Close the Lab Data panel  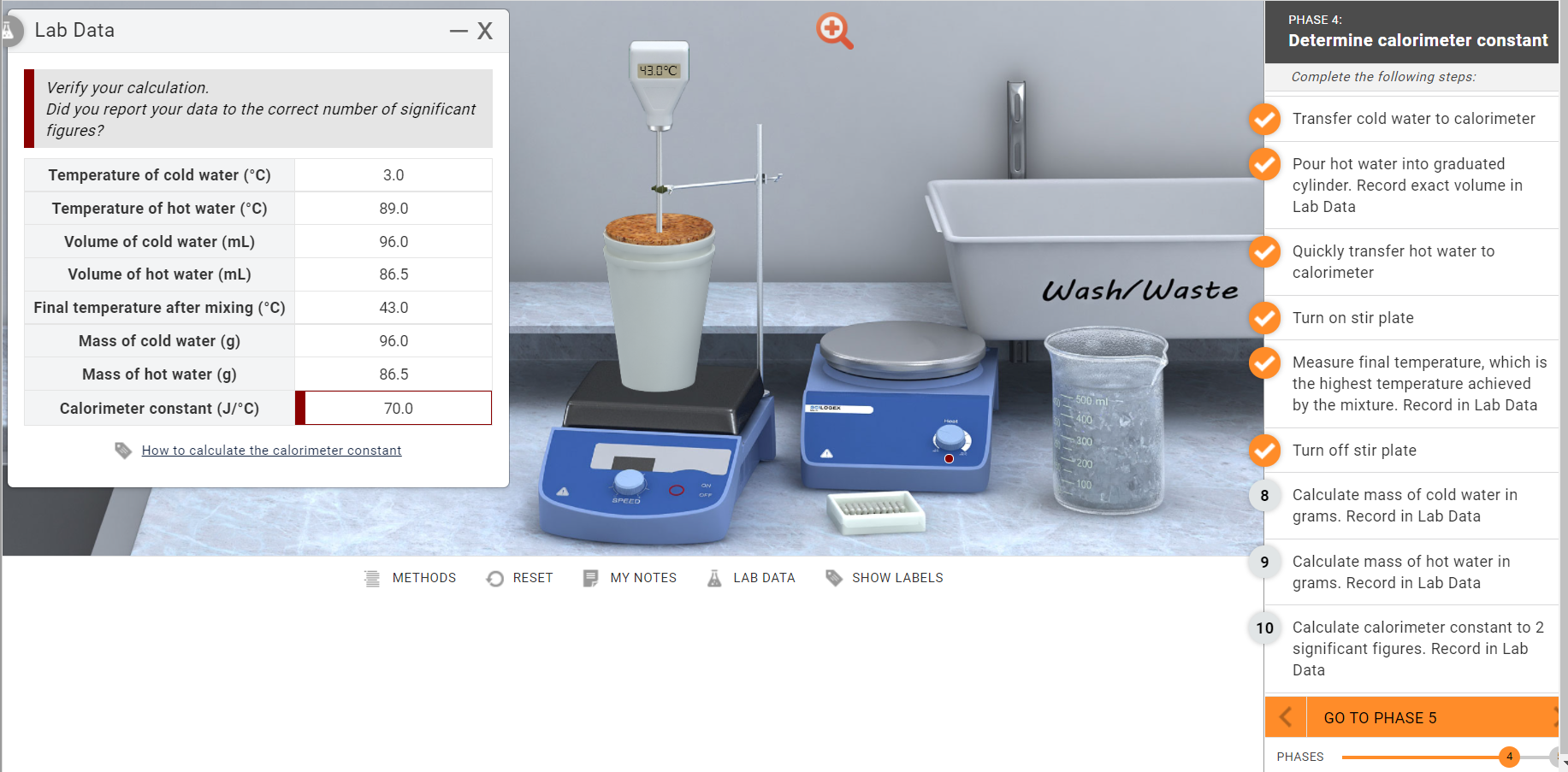[485, 31]
